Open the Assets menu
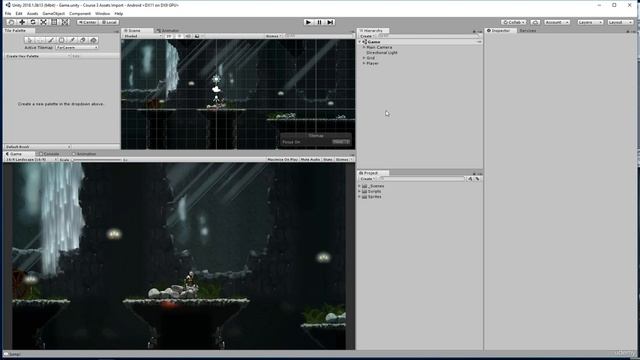The width and height of the screenshot is (640, 360). point(32,13)
